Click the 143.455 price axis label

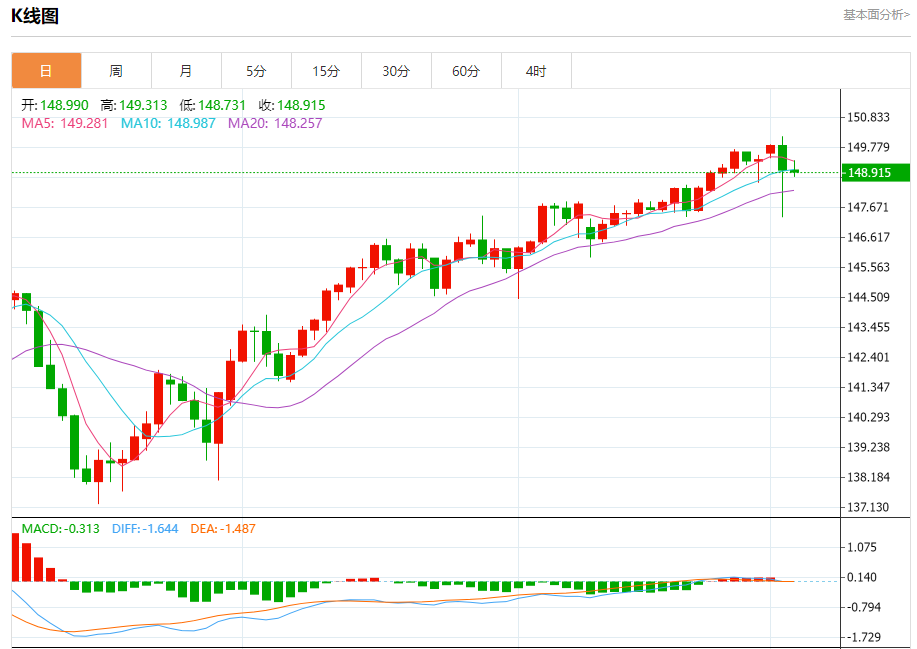(868, 327)
